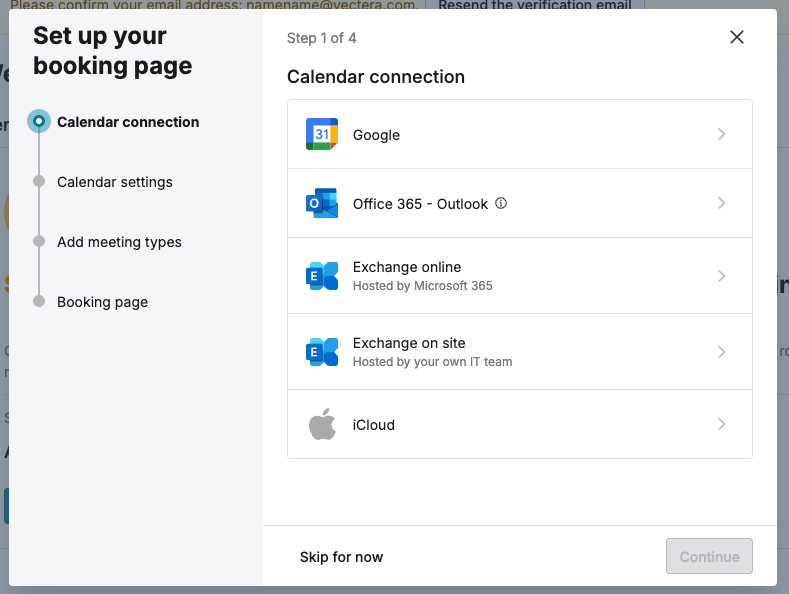Choose the Exchange on site title
The width and height of the screenshot is (789, 594).
point(409,343)
